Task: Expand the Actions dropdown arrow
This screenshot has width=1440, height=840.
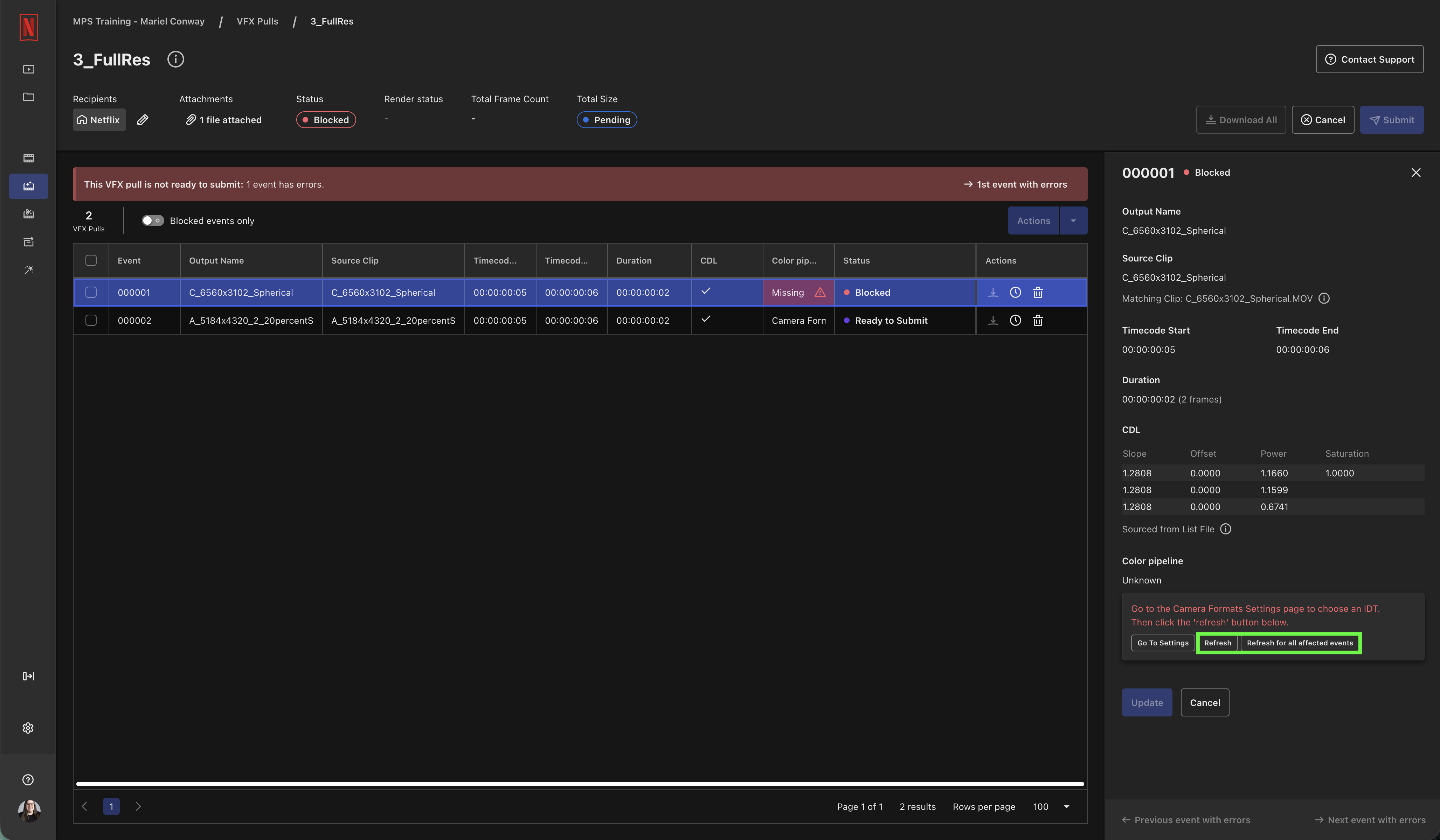Action: 1073,220
